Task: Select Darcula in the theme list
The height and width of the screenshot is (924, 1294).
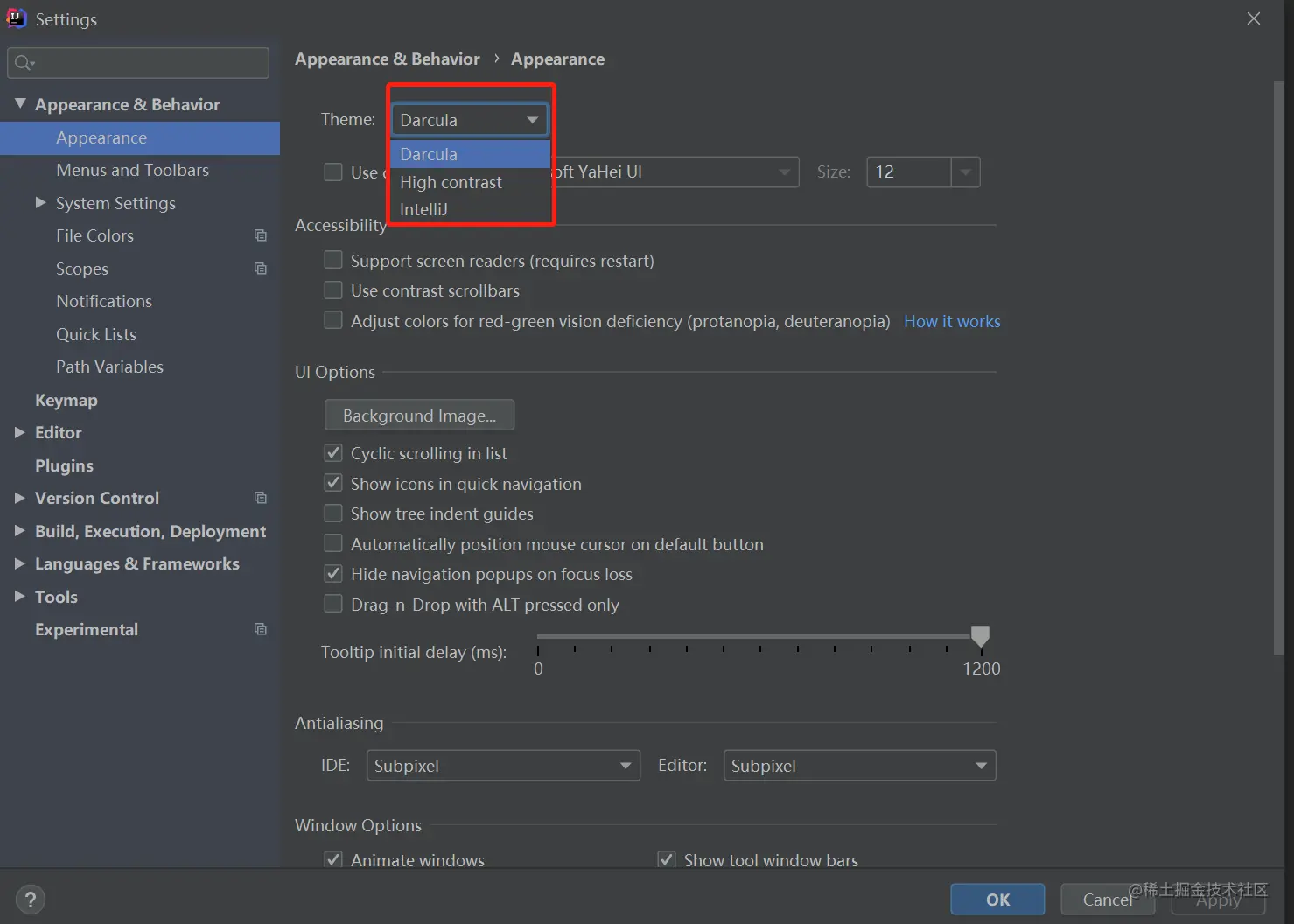Action: click(471, 154)
